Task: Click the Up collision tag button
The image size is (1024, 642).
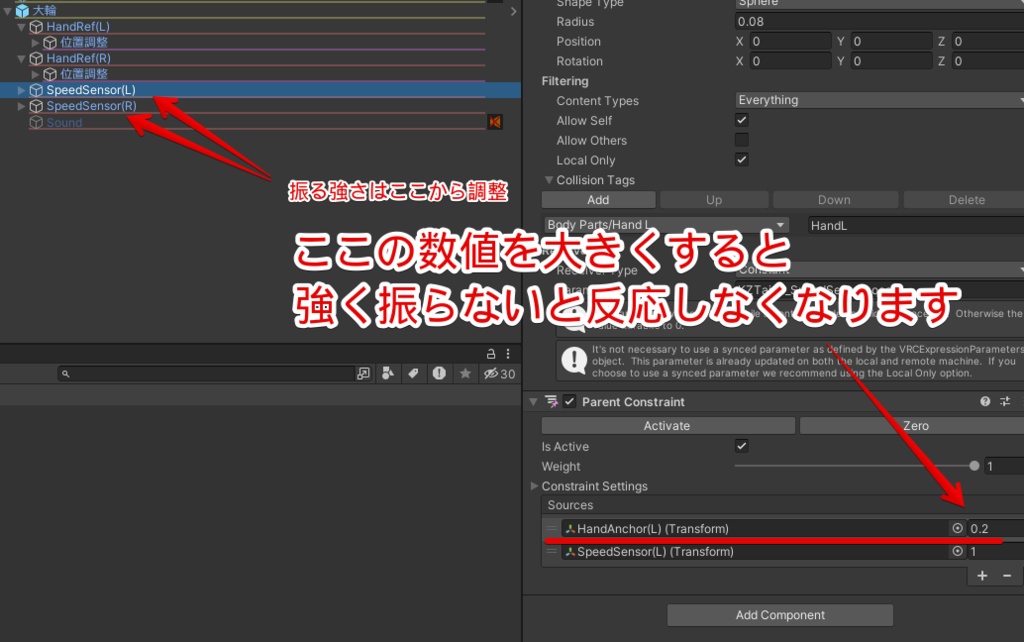Action: pos(714,200)
